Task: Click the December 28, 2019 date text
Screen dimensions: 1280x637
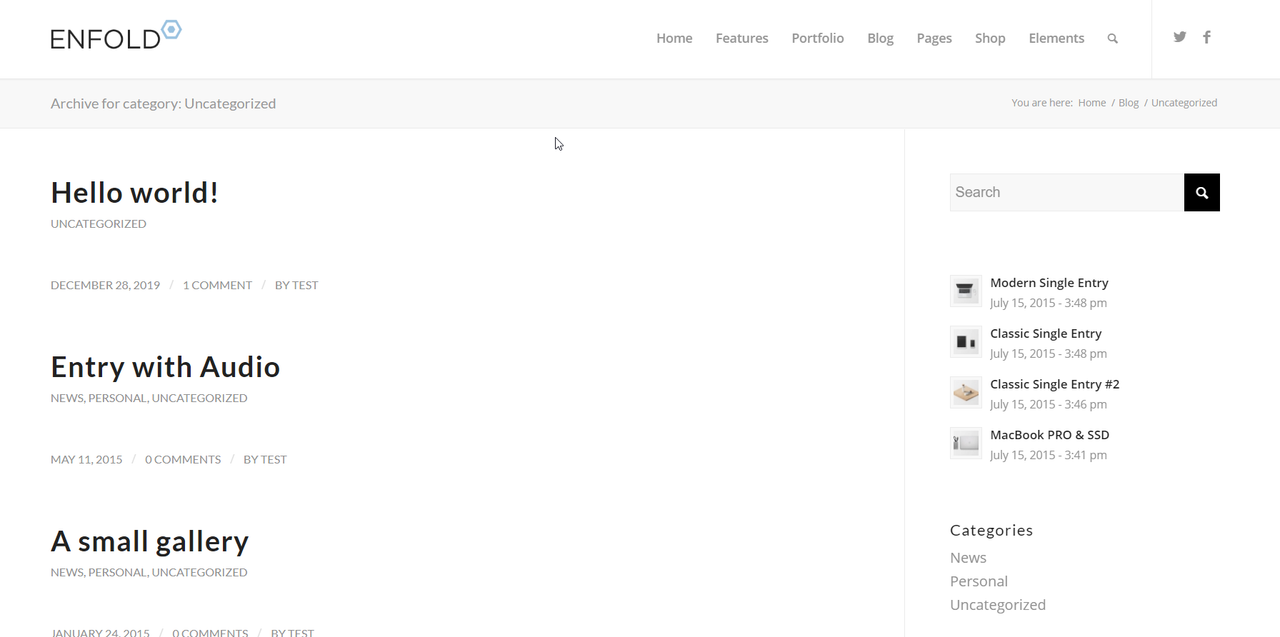Action: (105, 285)
